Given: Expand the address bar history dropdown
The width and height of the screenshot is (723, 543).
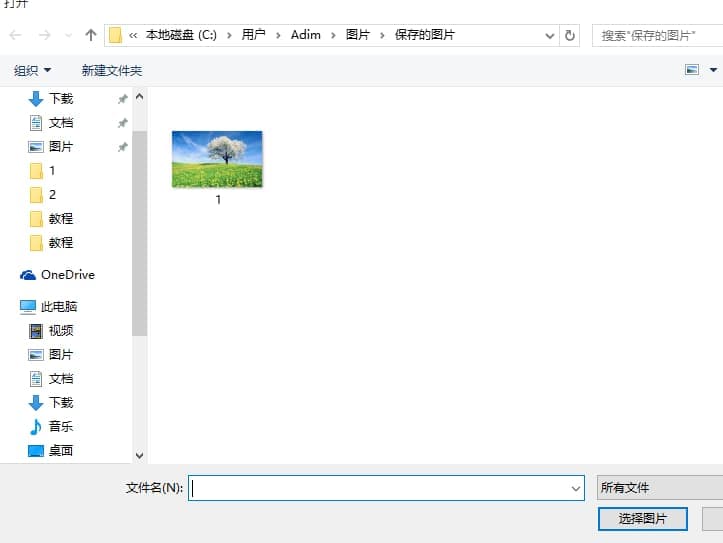Looking at the screenshot, I should pyautogui.click(x=549, y=35).
